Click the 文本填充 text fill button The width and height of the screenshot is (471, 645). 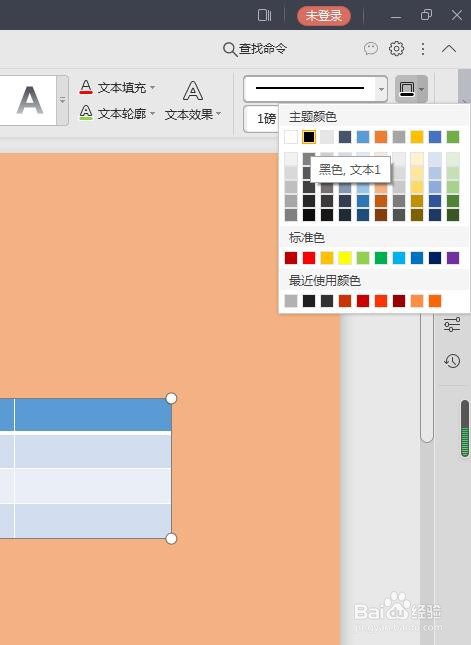click(x=113, y=87)
